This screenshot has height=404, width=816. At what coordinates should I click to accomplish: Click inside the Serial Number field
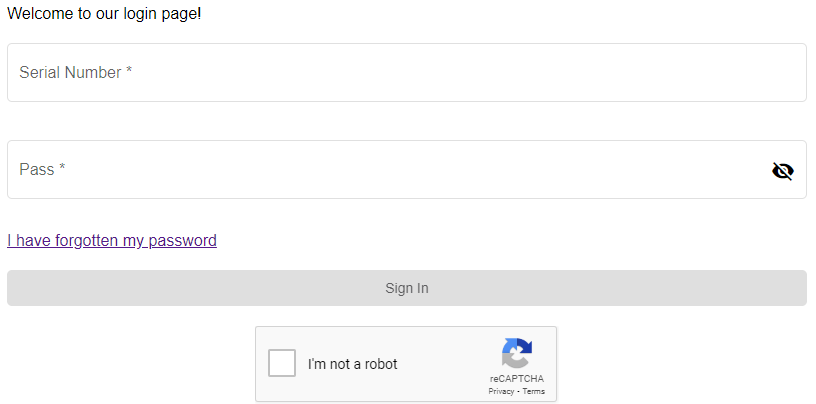click(x=406, y=73)
